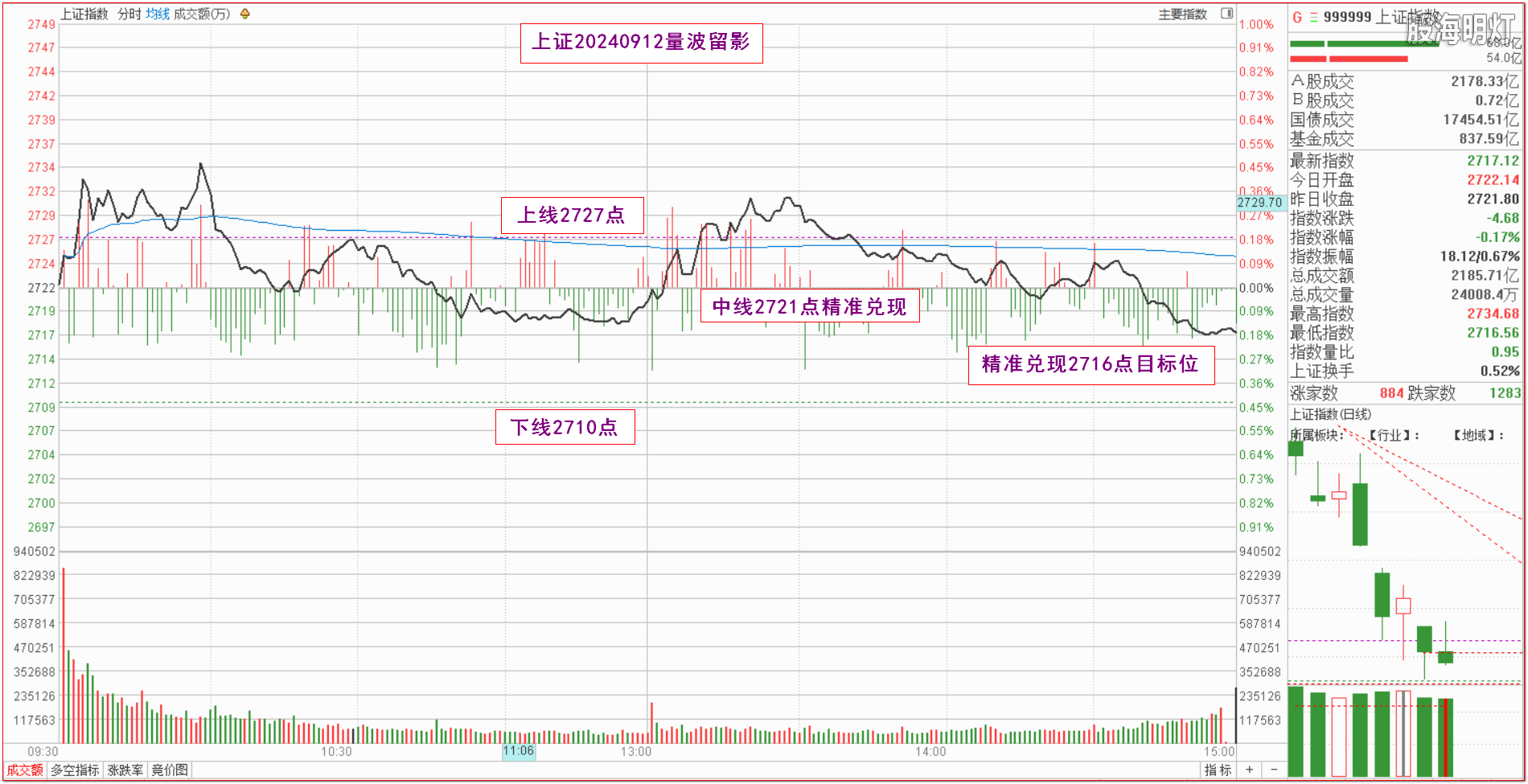Click the 指数涨跌 value -4.68
This screenshot has height=784, width=1528.
point(1503,218)
